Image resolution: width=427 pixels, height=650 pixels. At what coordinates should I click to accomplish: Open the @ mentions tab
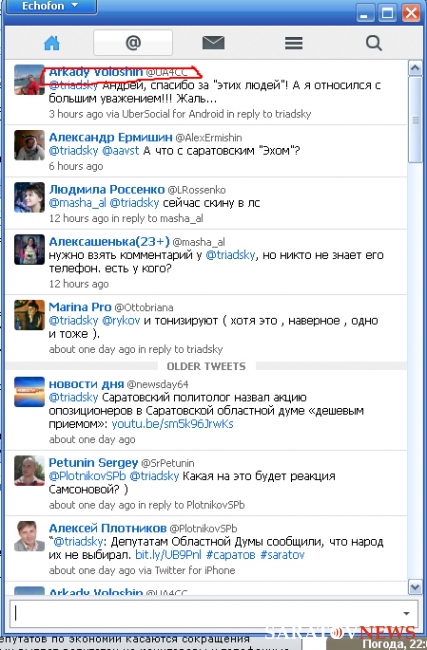pos(133,42)
